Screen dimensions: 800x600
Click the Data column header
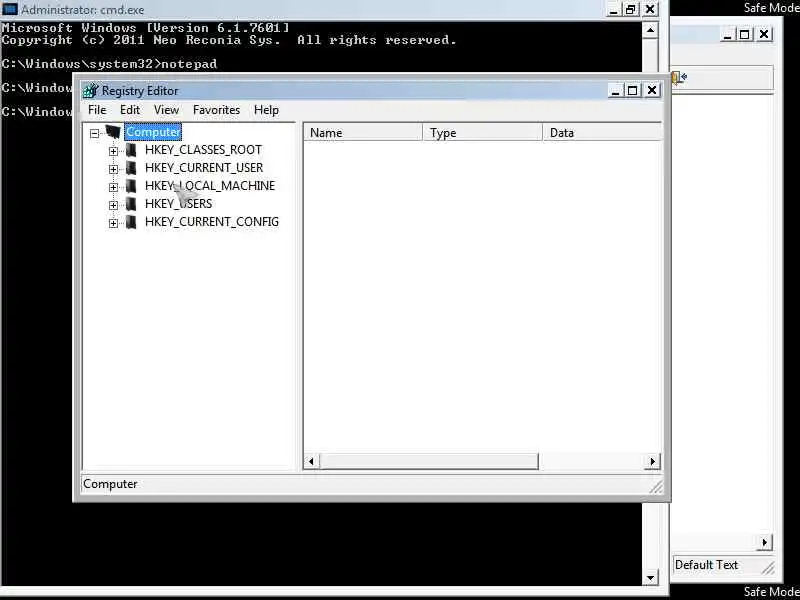603,133
